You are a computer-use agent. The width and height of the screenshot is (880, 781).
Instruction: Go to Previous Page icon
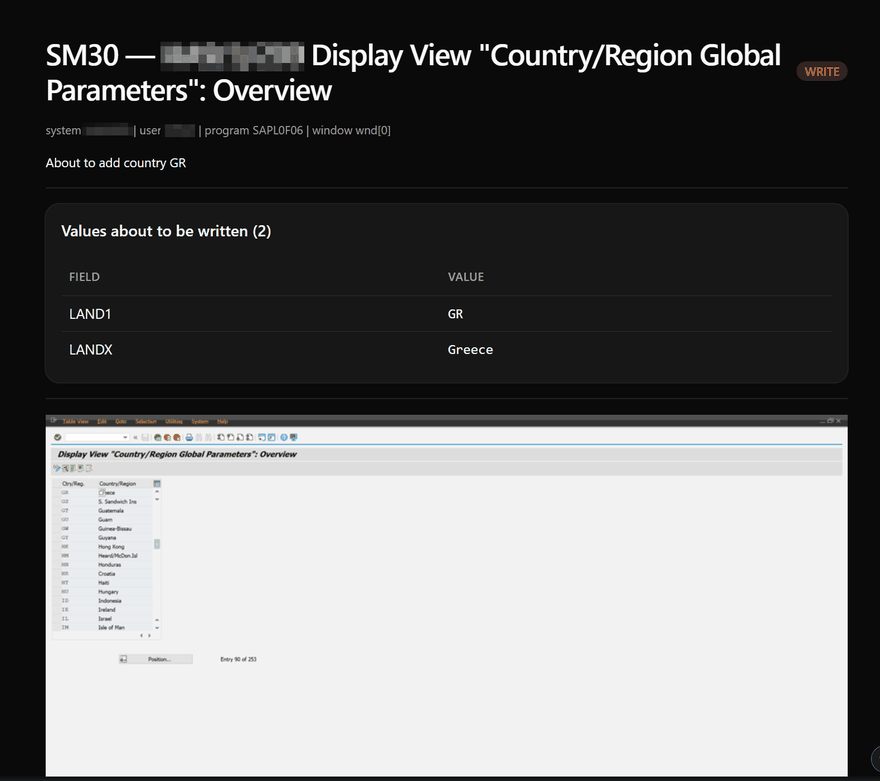pos(230,437)
